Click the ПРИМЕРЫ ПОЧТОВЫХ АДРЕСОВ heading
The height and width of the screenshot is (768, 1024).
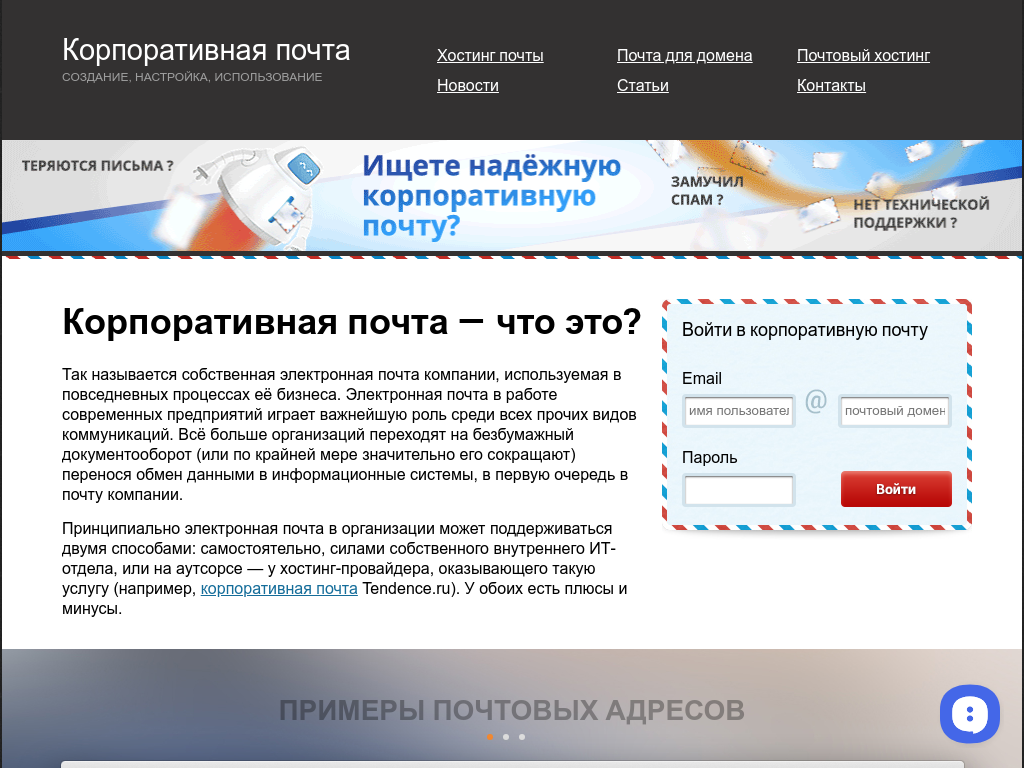pyautogui.click(x=511, y=711)
